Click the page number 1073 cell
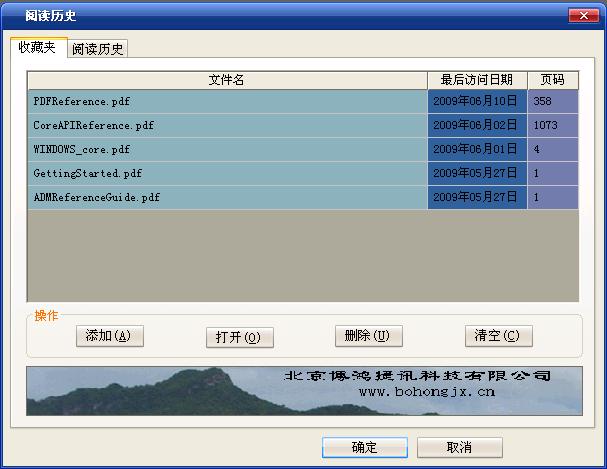Screen dimensions: 607x469 546,126
